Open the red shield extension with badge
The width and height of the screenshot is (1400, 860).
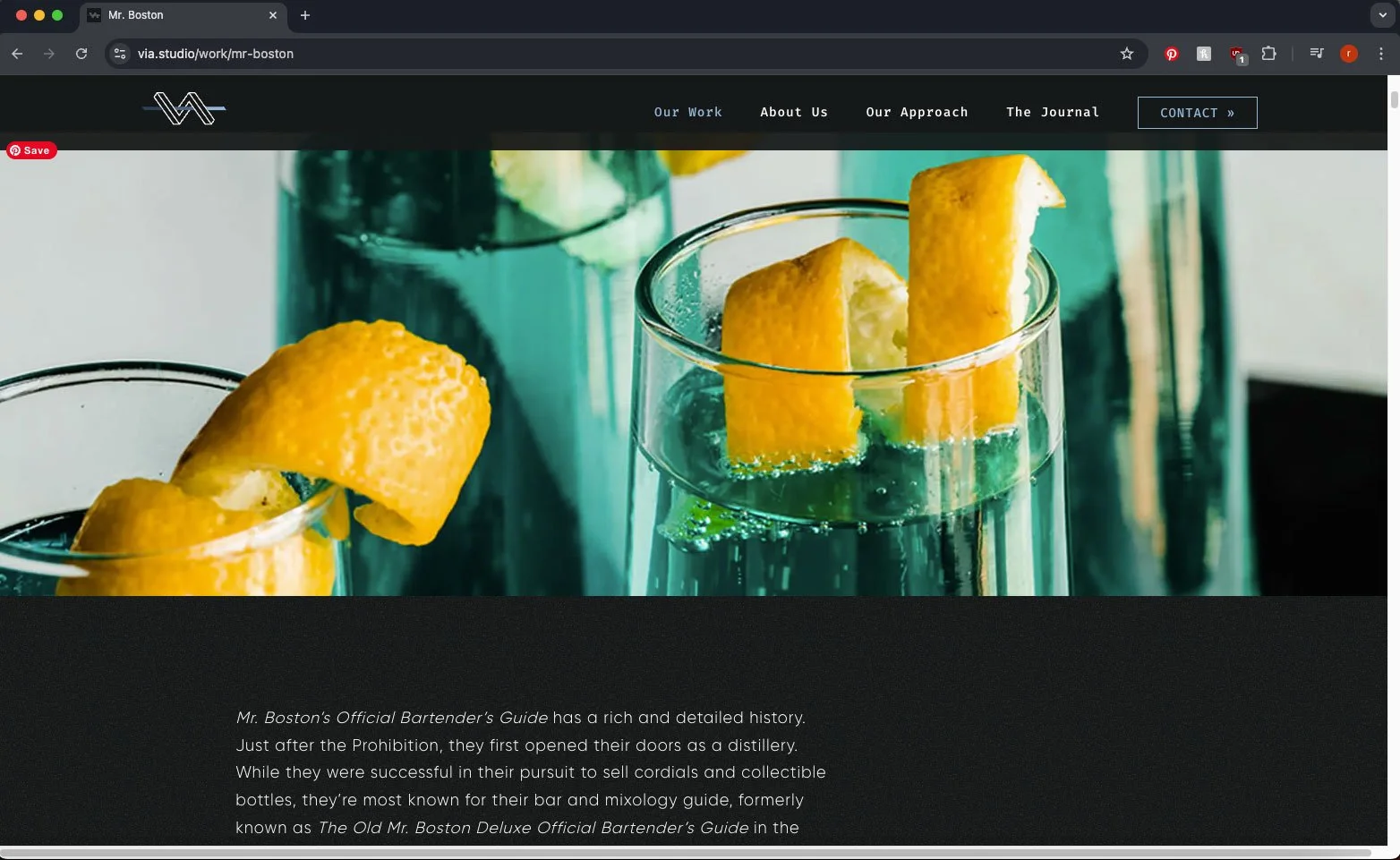pos(1237,55)
